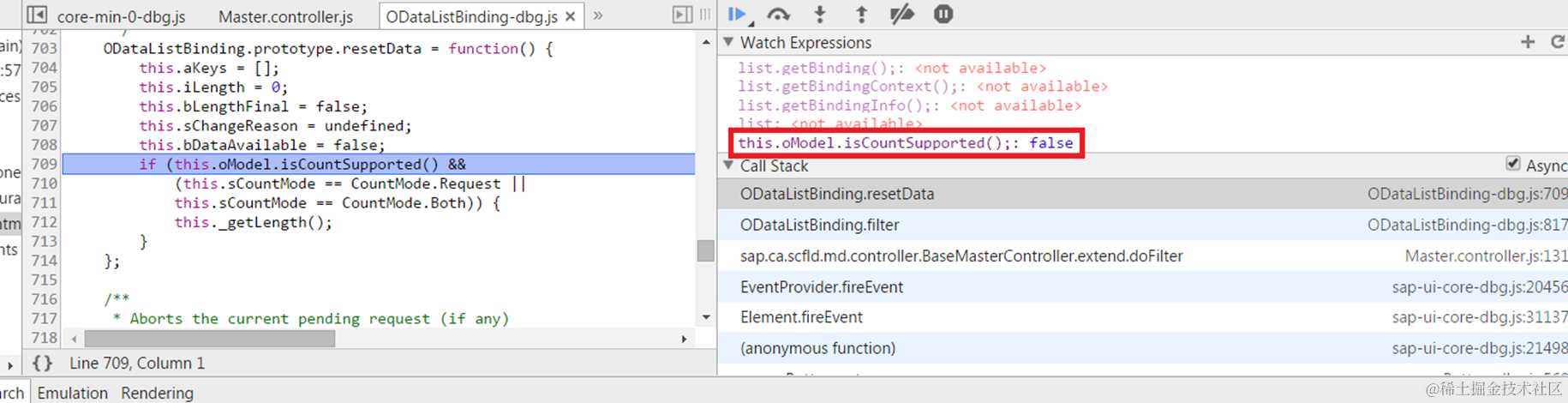Select ODataListBinding.filter call stack frame
The width and height of the screenshot is (1568, 403).
click(x=1143, y=225)
